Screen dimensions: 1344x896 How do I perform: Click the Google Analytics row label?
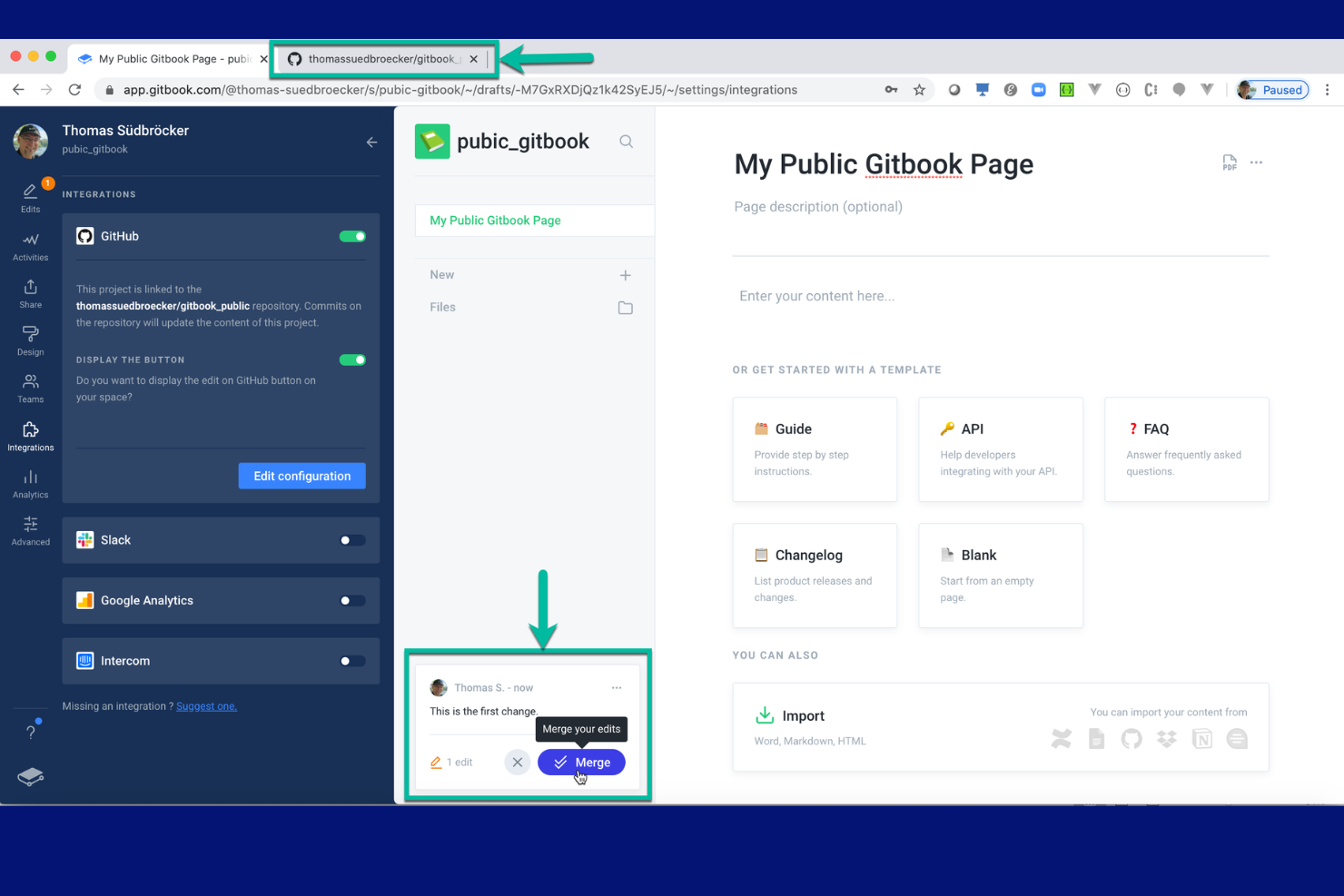click(x=147, y=601)
